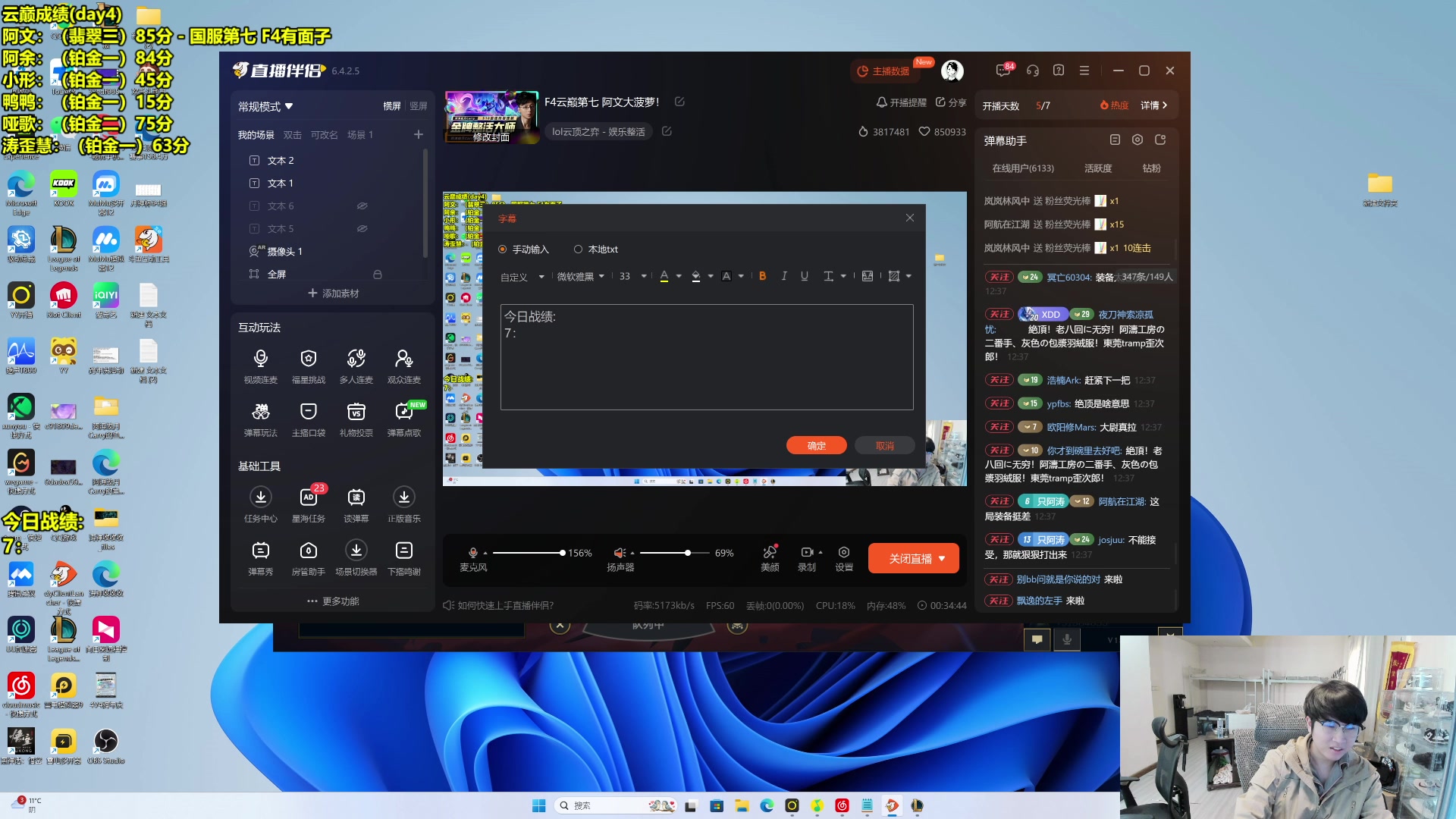Add new scene with plus icon
The height and width of the screenshot is (819, 1456).
(418, 134)
